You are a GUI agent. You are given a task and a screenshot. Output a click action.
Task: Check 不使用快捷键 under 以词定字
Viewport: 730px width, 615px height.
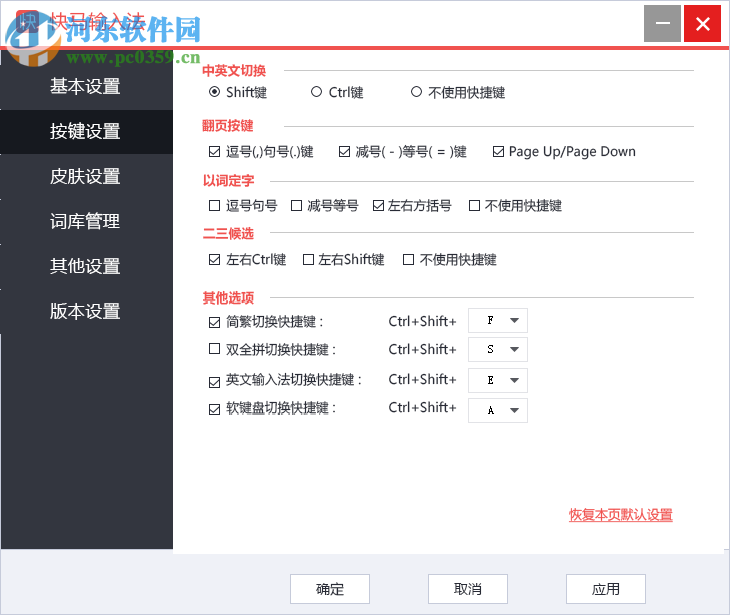[x=474, y=206]
